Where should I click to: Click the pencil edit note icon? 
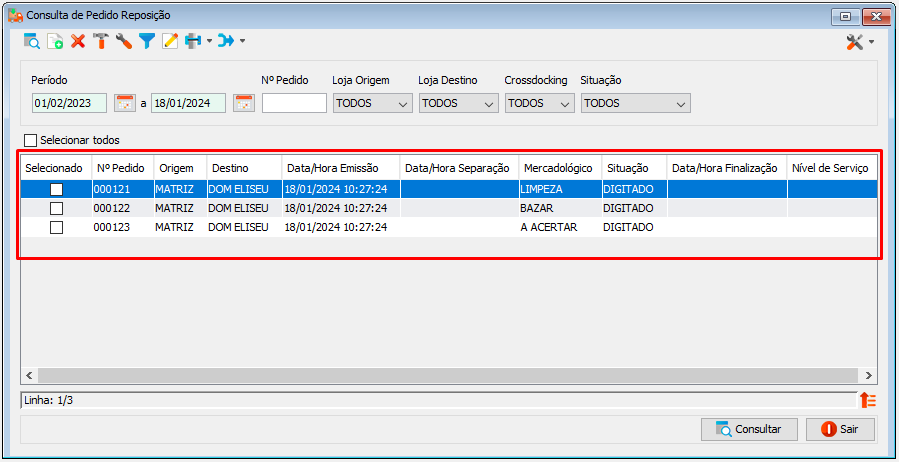(x=170, y=41)
